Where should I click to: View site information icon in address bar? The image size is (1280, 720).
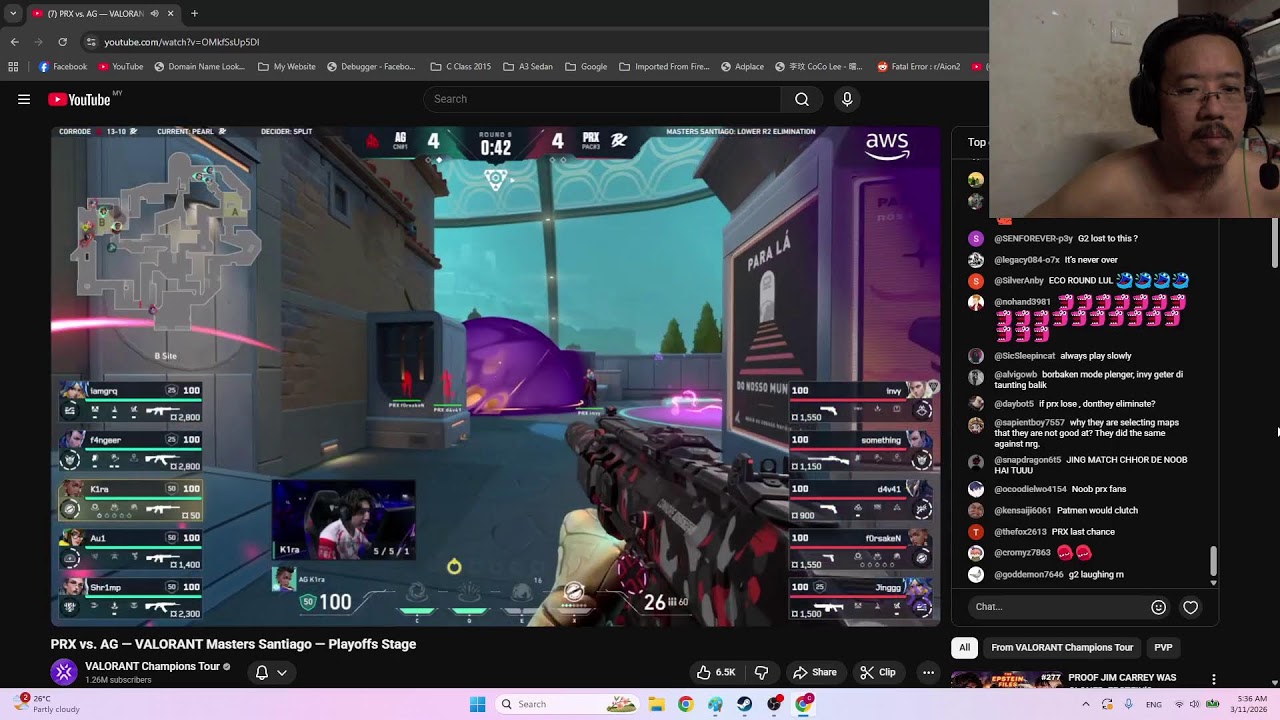91,42
